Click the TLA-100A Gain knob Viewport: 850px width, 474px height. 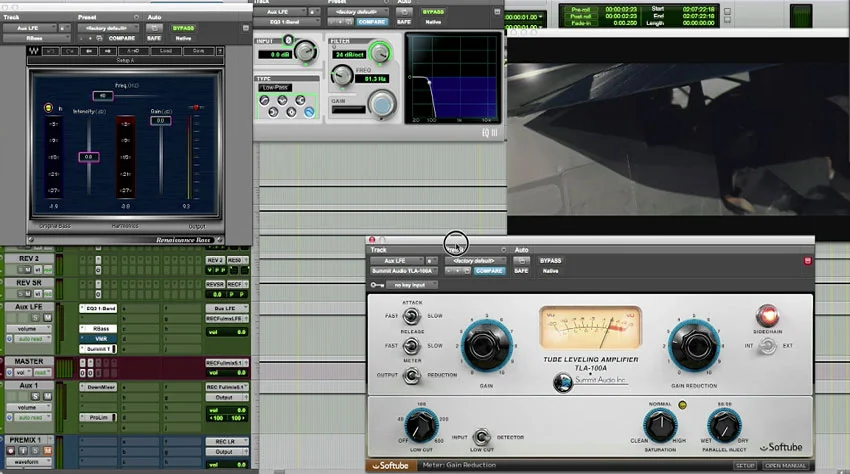pyautogui.click(x=486, y=345)
